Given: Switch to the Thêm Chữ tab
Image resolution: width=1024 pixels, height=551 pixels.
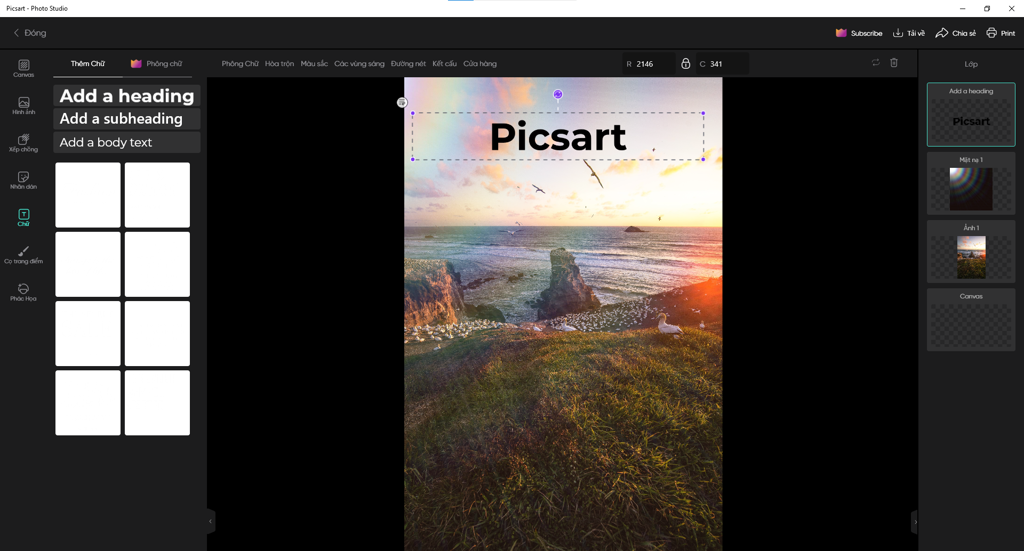Looking at the screenshot, I should click(x=88, y=63).
